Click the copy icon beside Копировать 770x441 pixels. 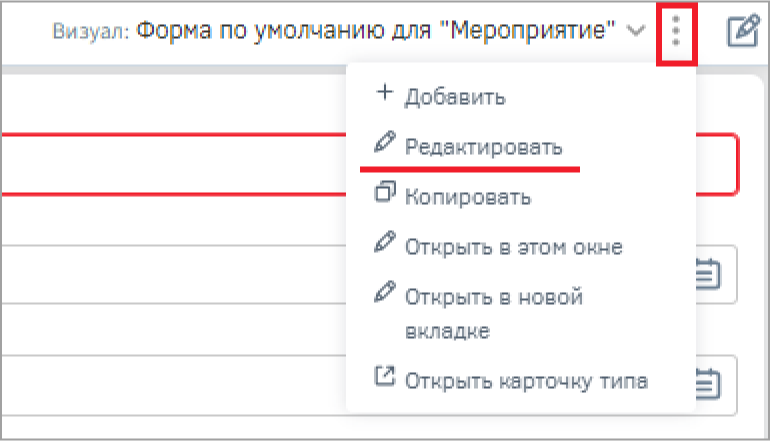pos(384,193)
